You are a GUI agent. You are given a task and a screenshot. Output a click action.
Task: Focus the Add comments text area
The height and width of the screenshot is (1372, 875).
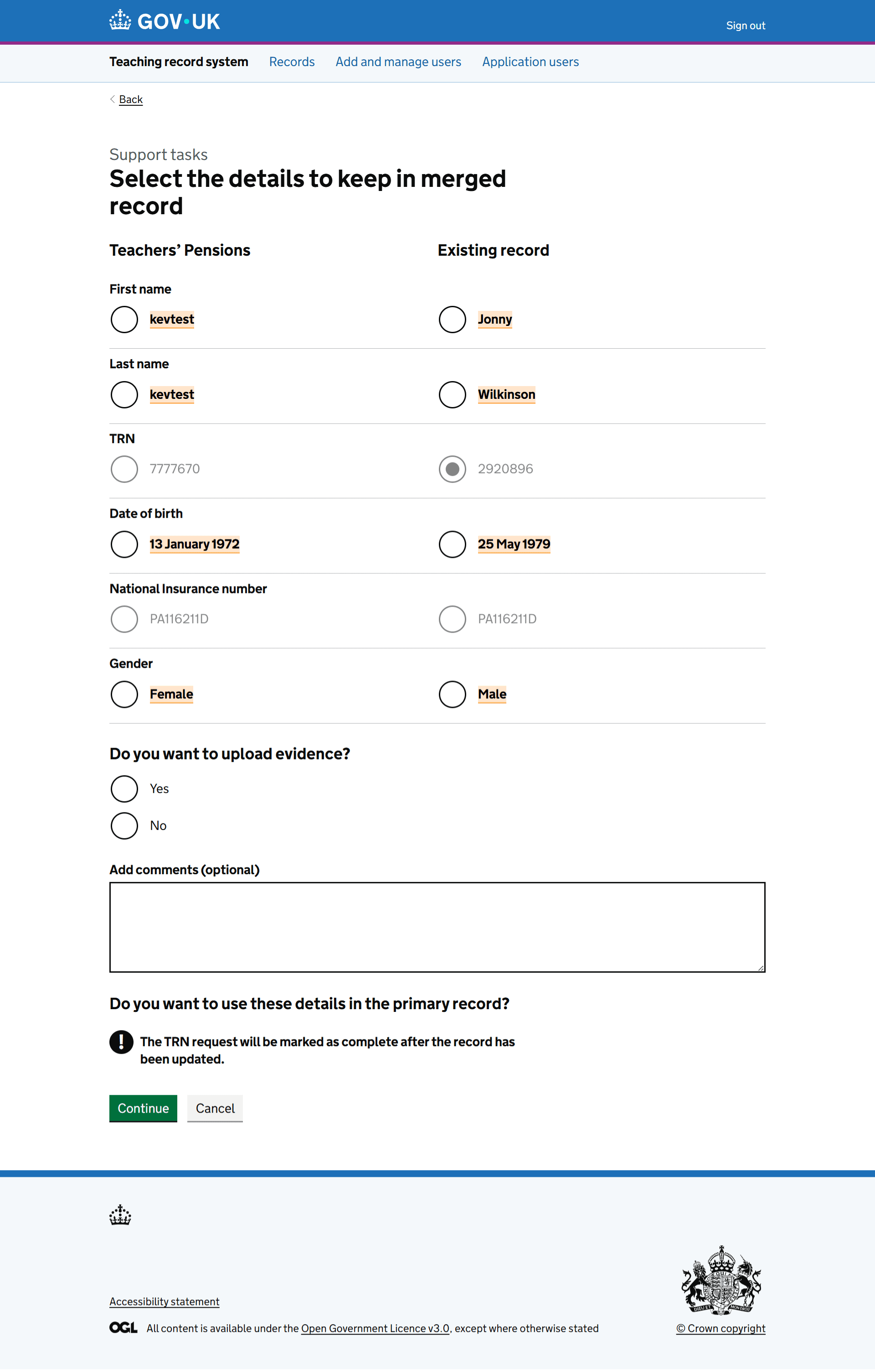tap(437, 927)
